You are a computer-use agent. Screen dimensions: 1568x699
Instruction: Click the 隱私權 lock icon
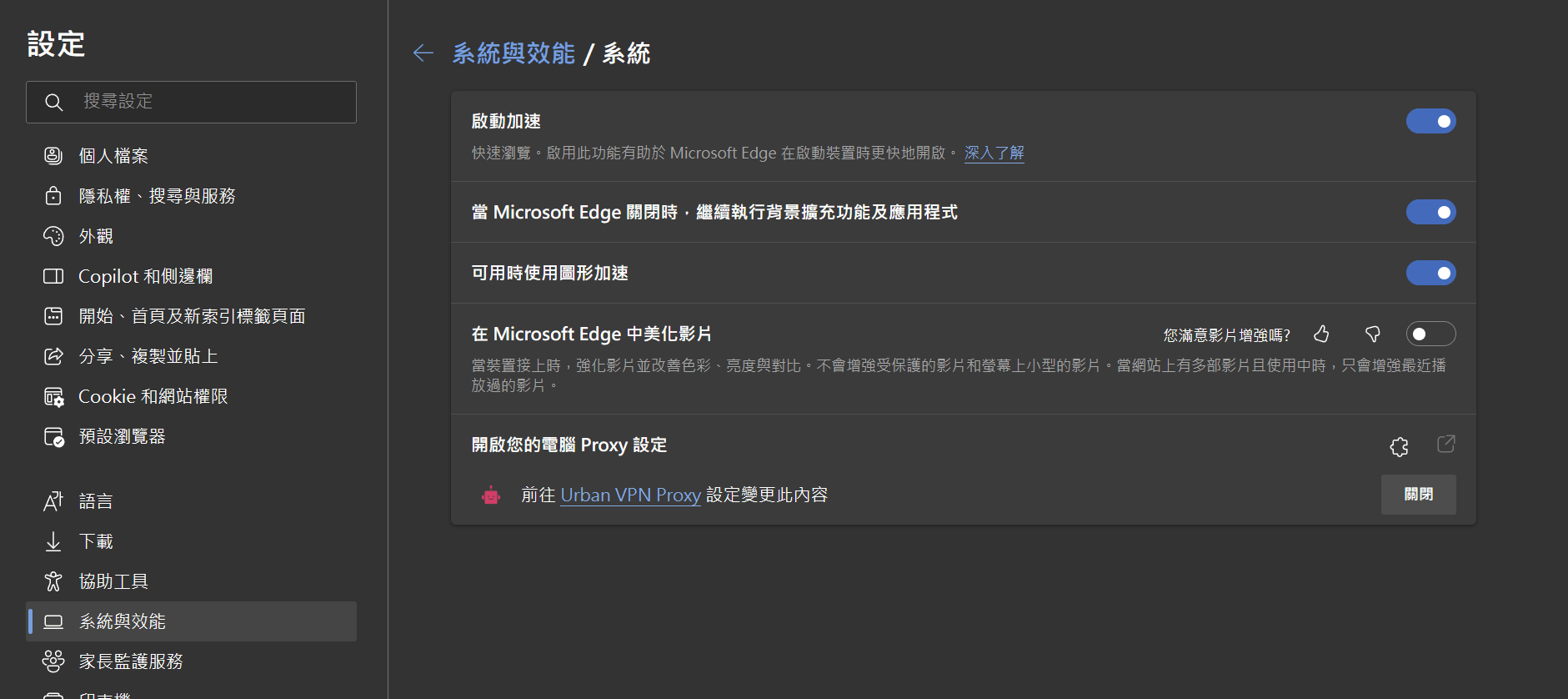point(53,196)
